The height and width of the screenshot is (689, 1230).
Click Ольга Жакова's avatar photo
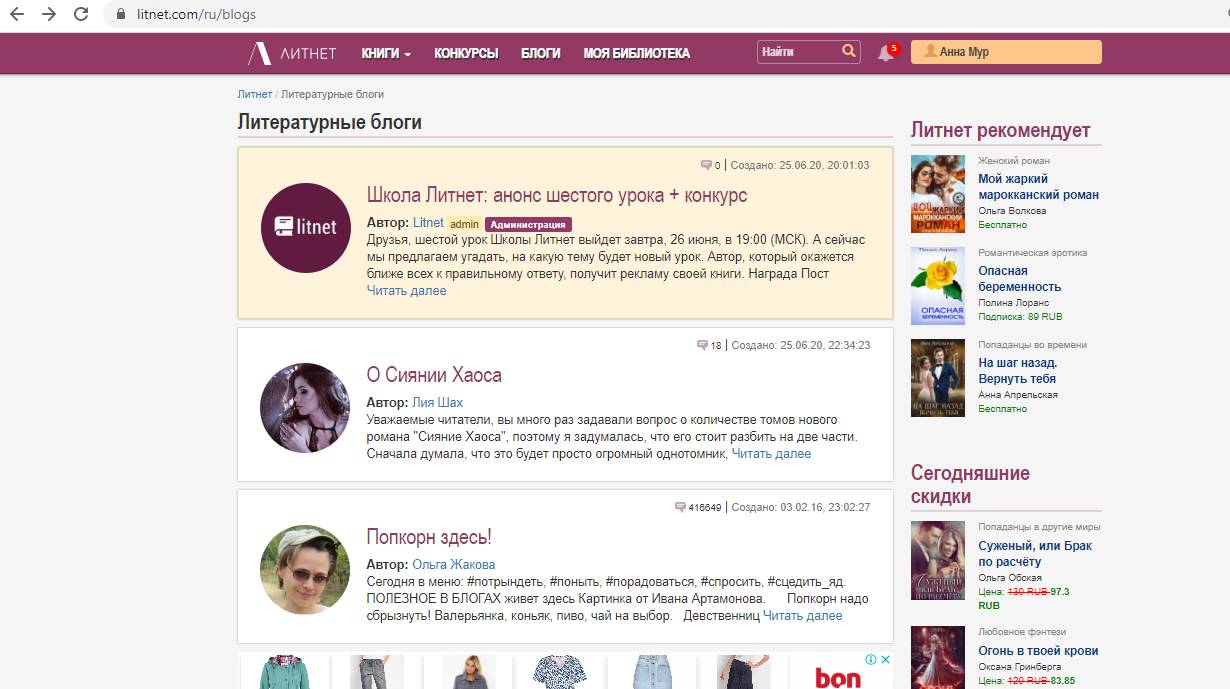pyautogui.click(x=305, y=569)
